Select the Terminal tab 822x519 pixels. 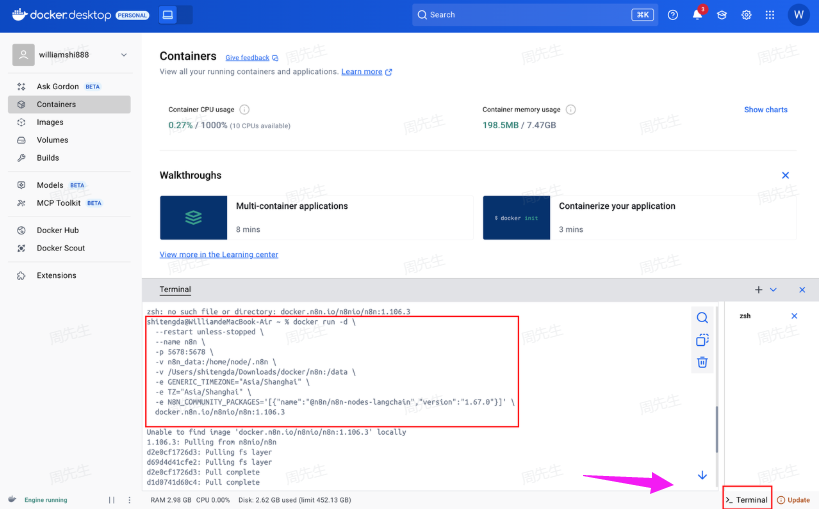point(175,289)
